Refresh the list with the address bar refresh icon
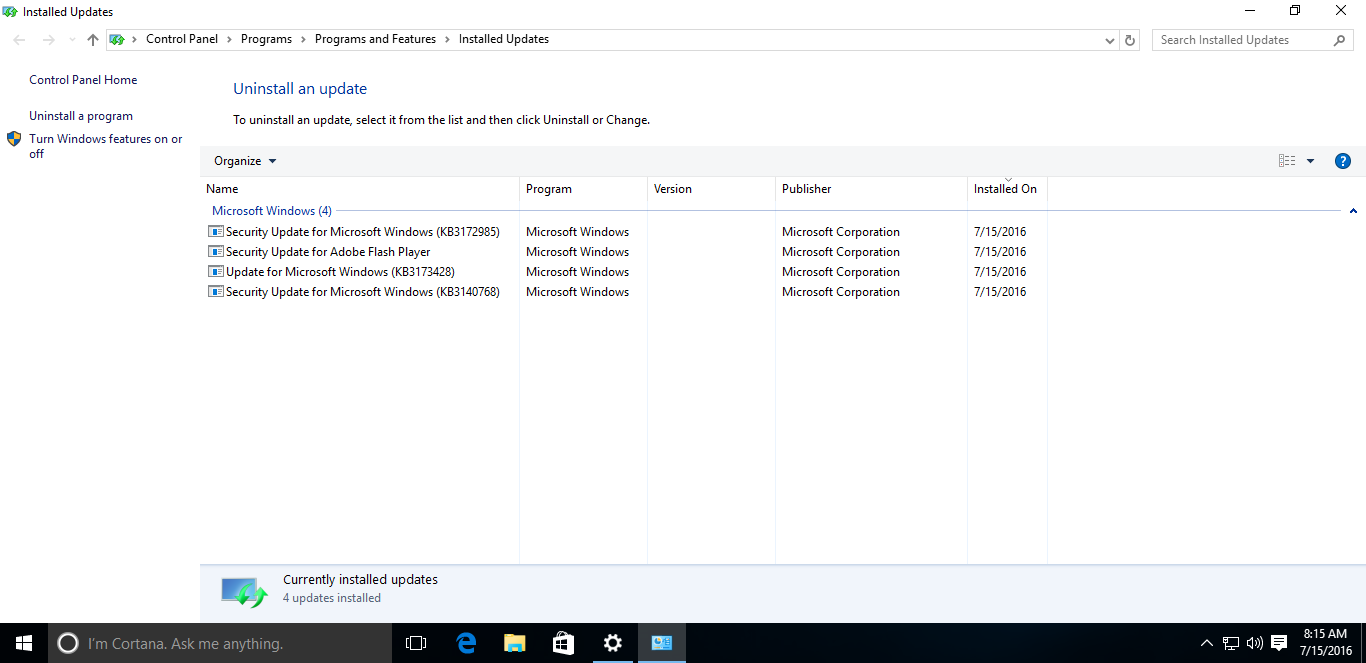Image resolution: width=1366 pixels, height=663 pixels. click(1129, 39)
